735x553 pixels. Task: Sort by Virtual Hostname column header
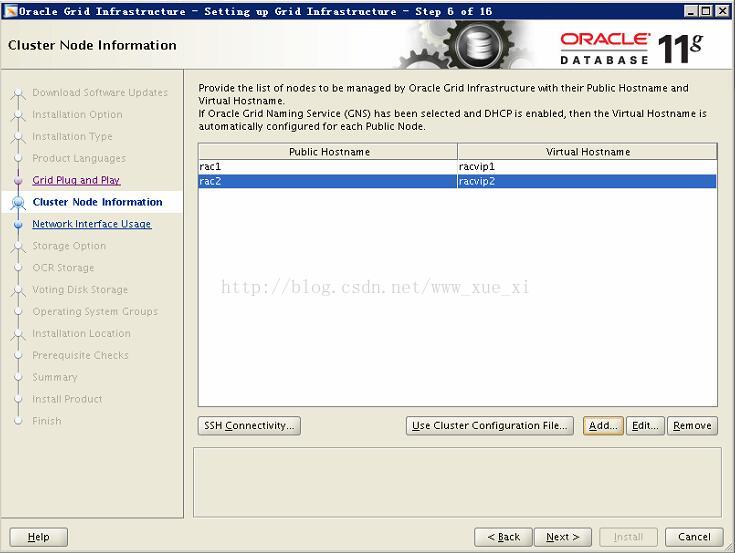point(587,152)
